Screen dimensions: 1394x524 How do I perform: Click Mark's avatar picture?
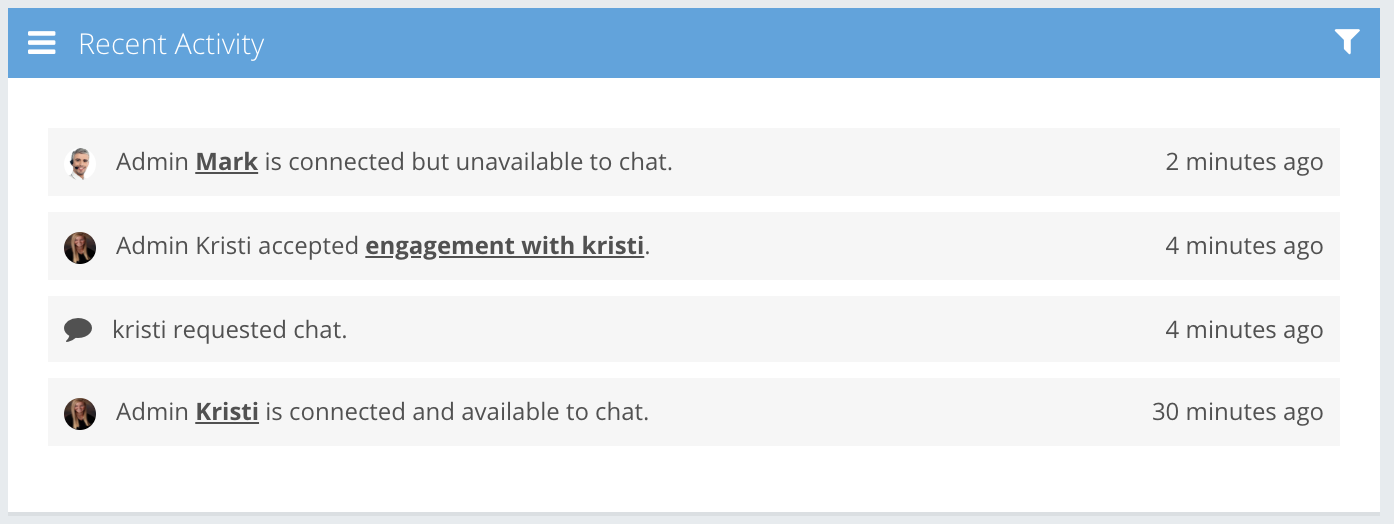click(x=80, y=163)
